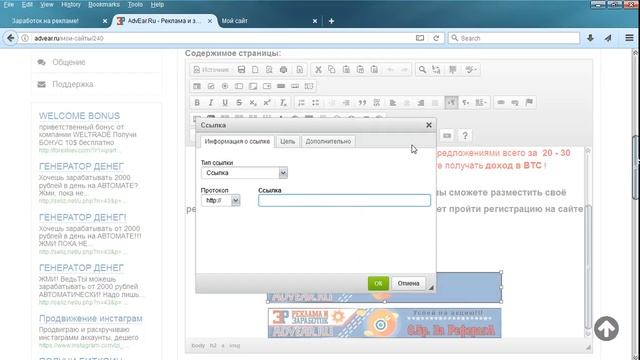Click the Paste icon in editor toolbar

pyautogui.click(x=346, y=70)
